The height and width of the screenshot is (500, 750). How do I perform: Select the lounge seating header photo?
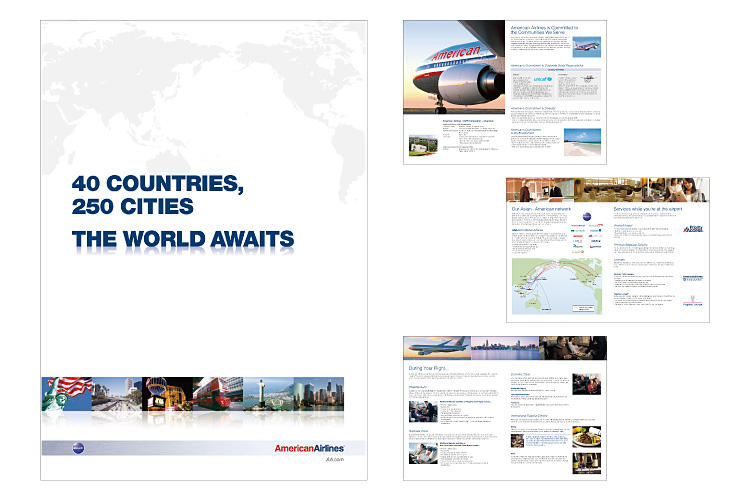[x=607, y=190]
